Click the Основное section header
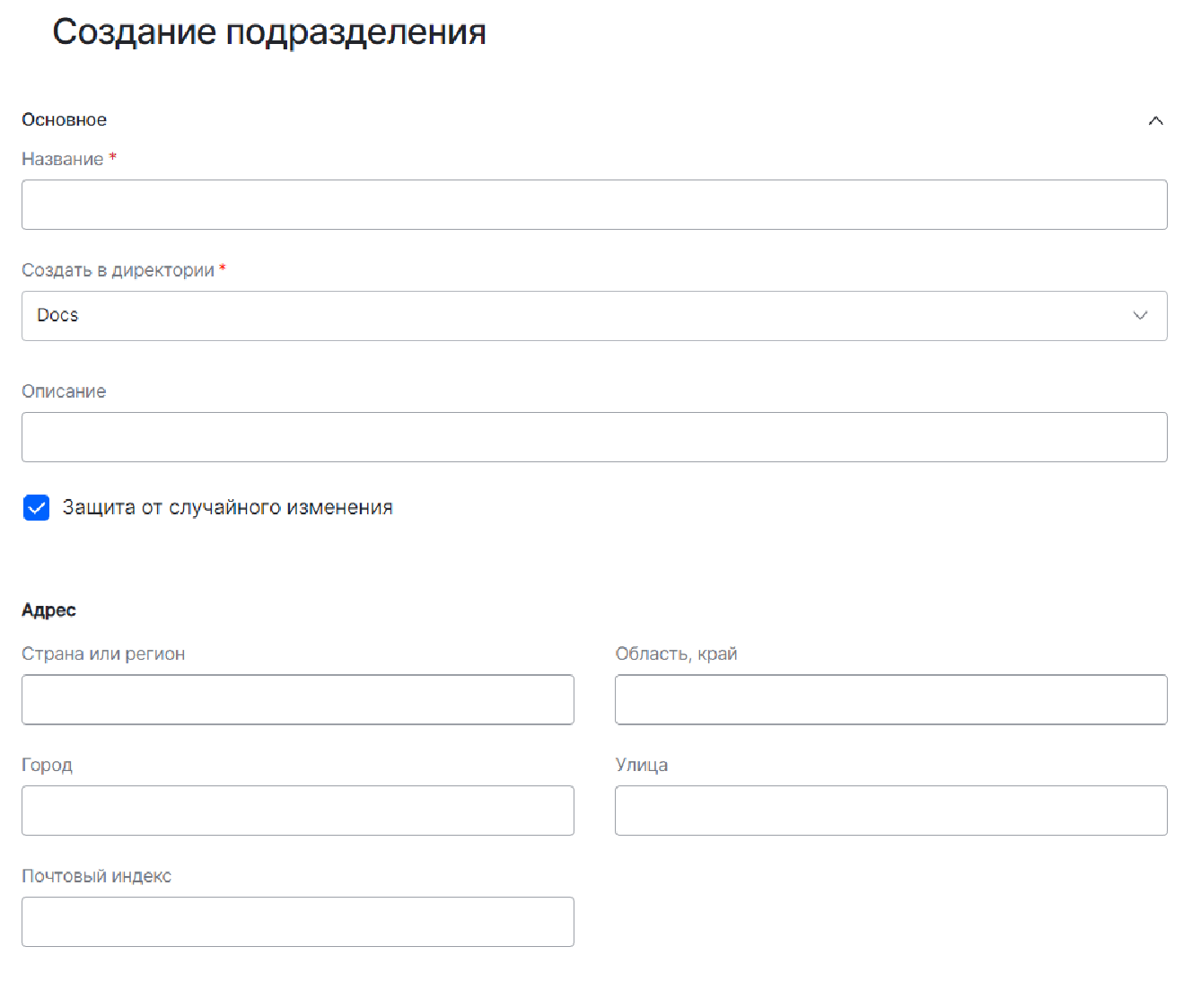Image resolution: width=1192 pixels, height=1008 pixels. [64, 120]
